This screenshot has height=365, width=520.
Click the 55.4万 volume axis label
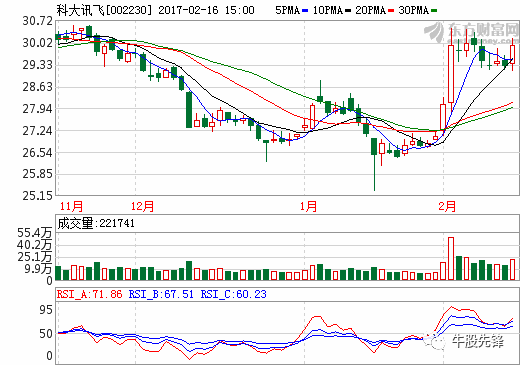(35, 233)
